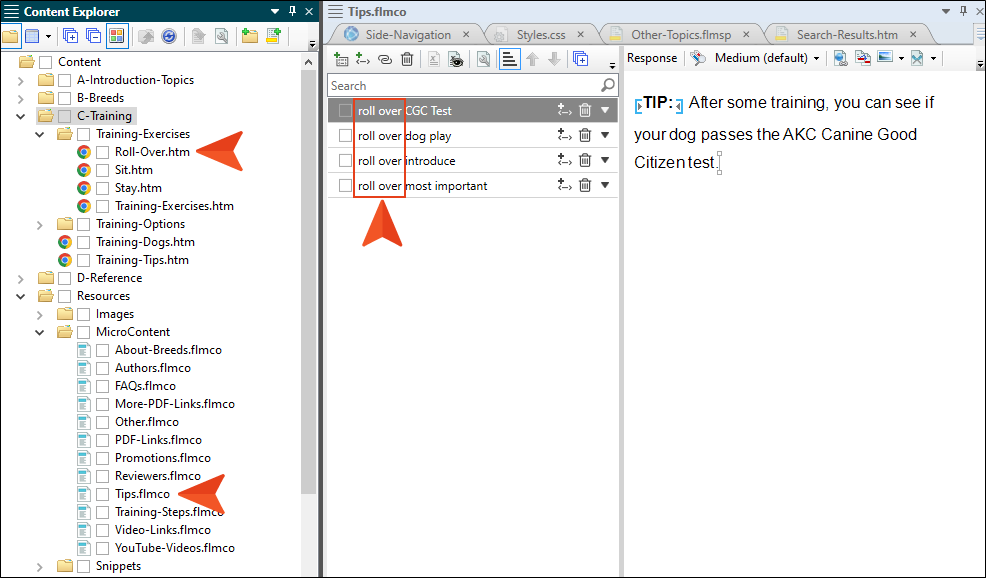Click the Insert Image icon in Response toolbar
The width and height of the screenshot is (986, 578).
(885, 57)
